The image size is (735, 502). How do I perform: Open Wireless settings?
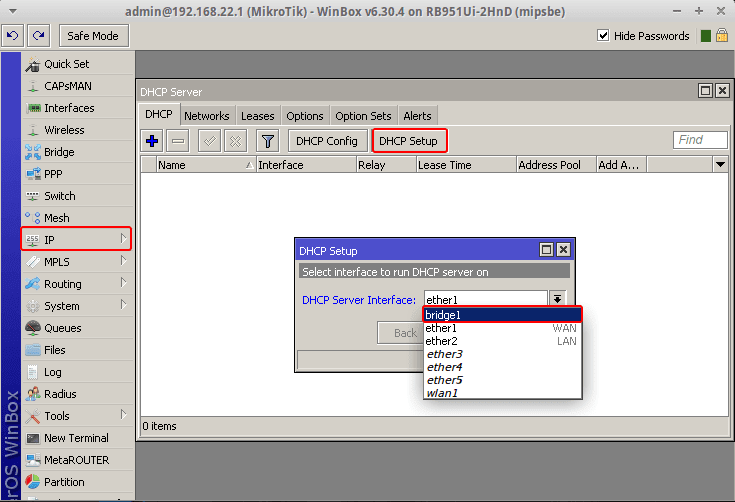coord(77,130)
